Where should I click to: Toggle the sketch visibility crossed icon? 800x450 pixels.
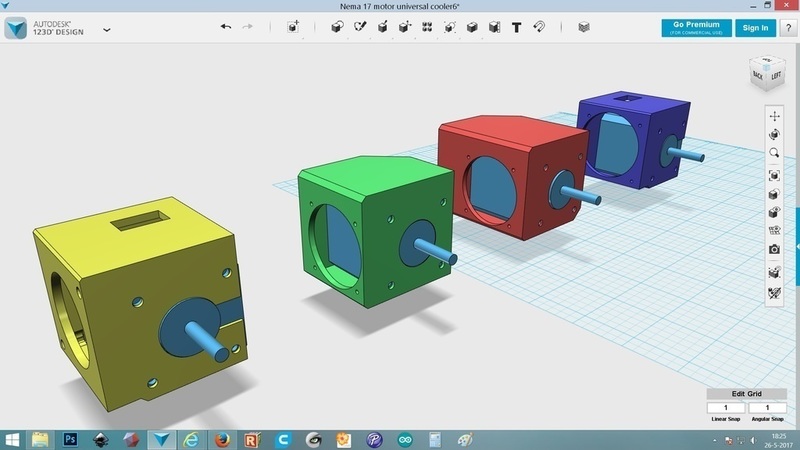(x=774, y=293)
